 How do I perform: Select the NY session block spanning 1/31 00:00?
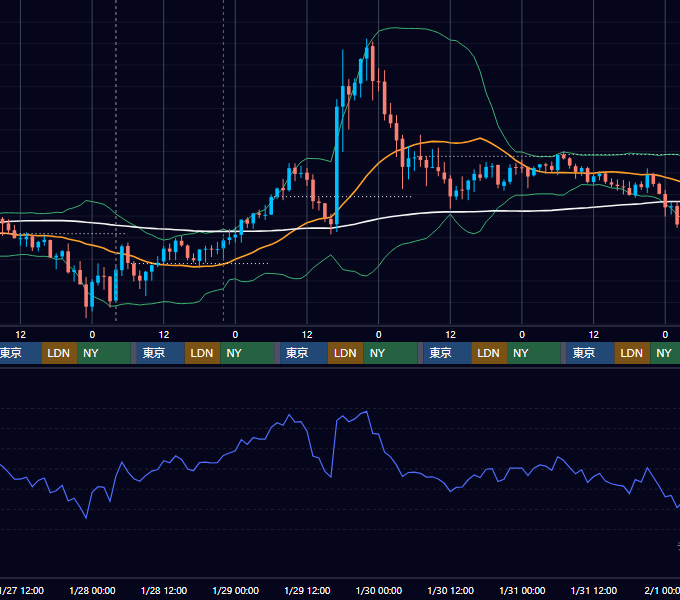[534, 353]
